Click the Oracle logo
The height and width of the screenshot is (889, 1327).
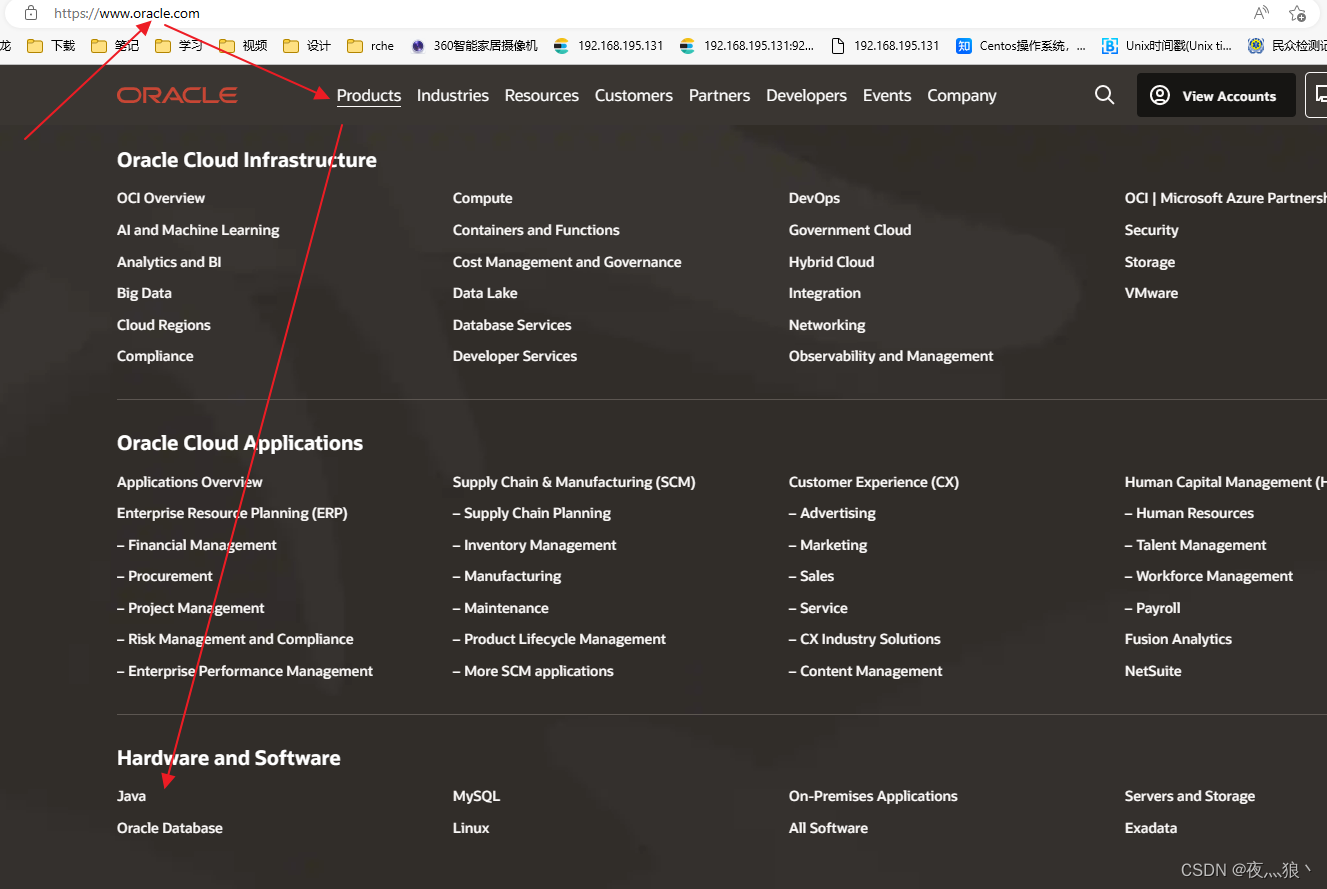pos(177,95)
